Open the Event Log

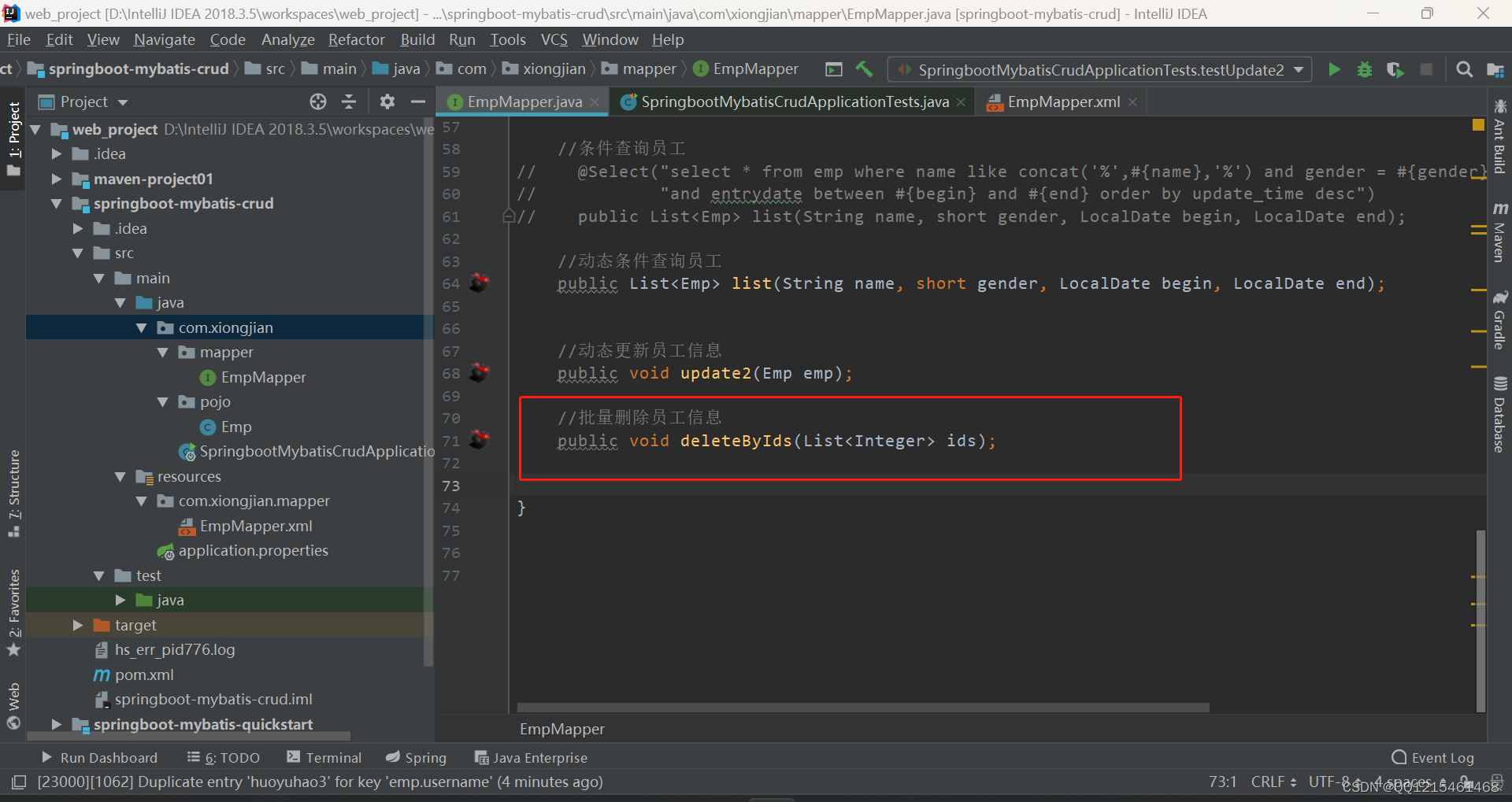click(1432, 757)
